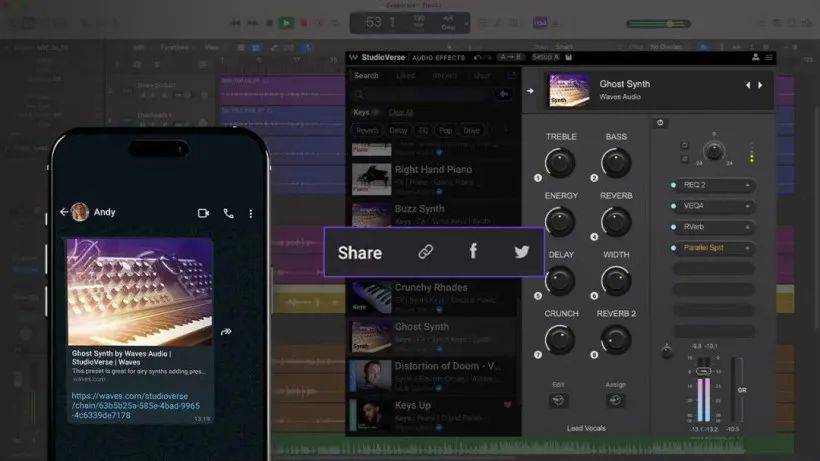Click the input gain knob above REQ 2
The image size is (820, 461).
coord(714,152)
